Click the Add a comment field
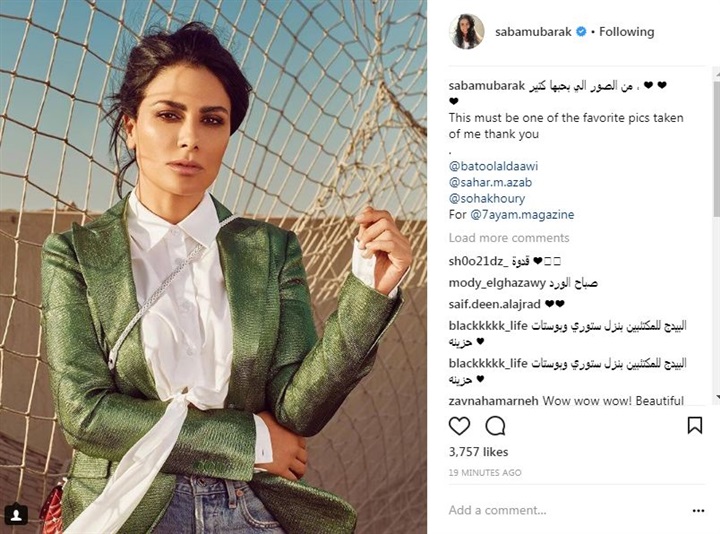 tap(565, 510)
